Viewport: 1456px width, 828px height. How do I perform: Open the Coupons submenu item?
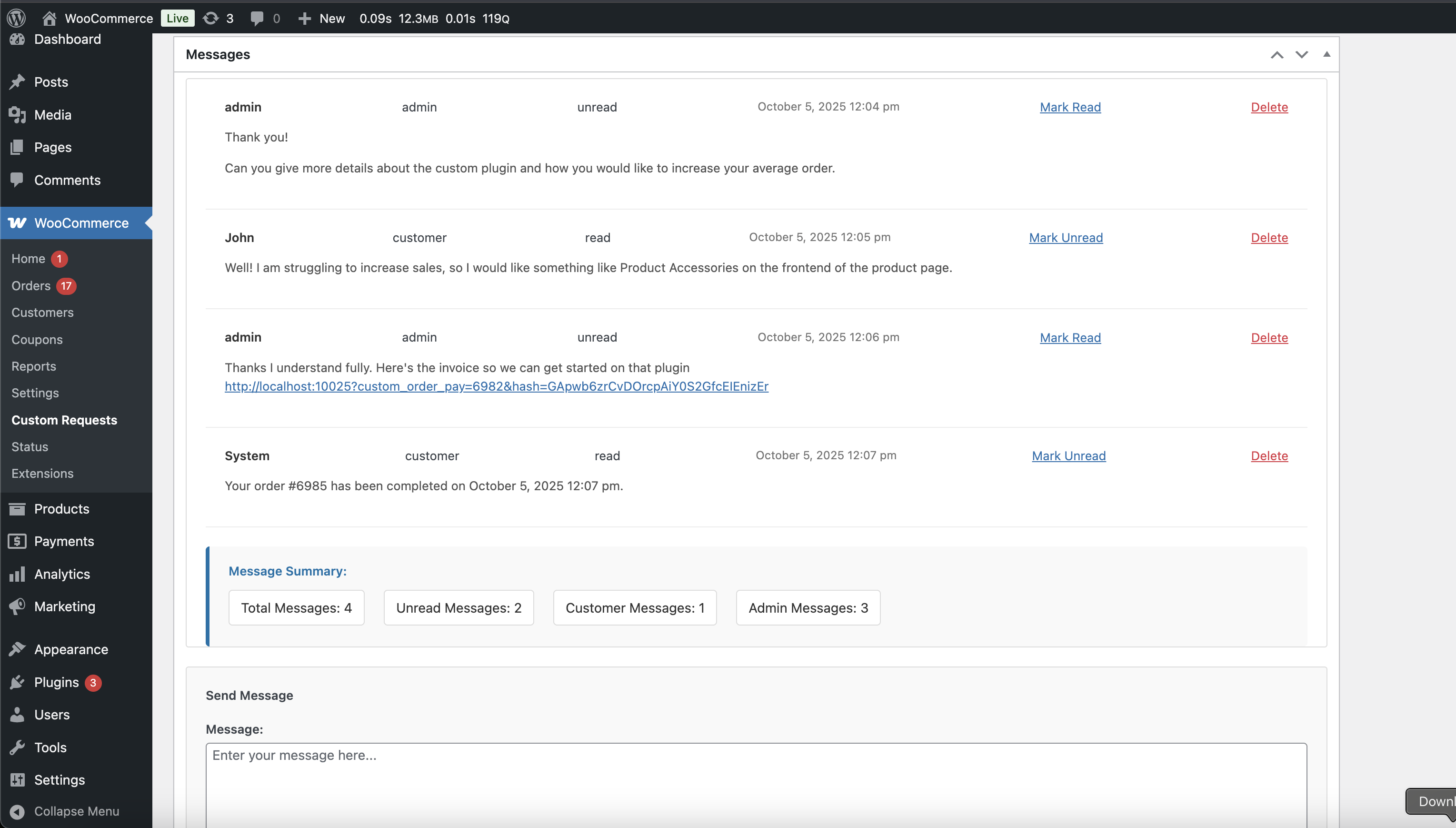pos(37,340)
